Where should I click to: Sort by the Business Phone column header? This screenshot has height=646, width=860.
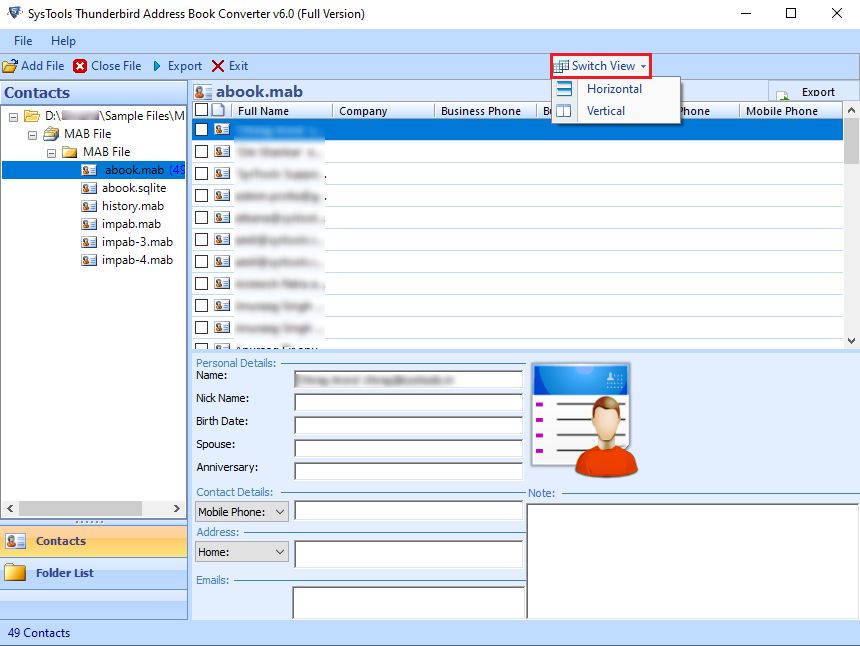click(485, 111)
